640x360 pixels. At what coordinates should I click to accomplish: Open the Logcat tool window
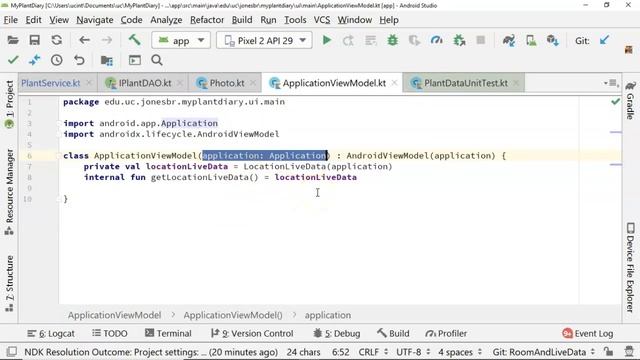51,333
